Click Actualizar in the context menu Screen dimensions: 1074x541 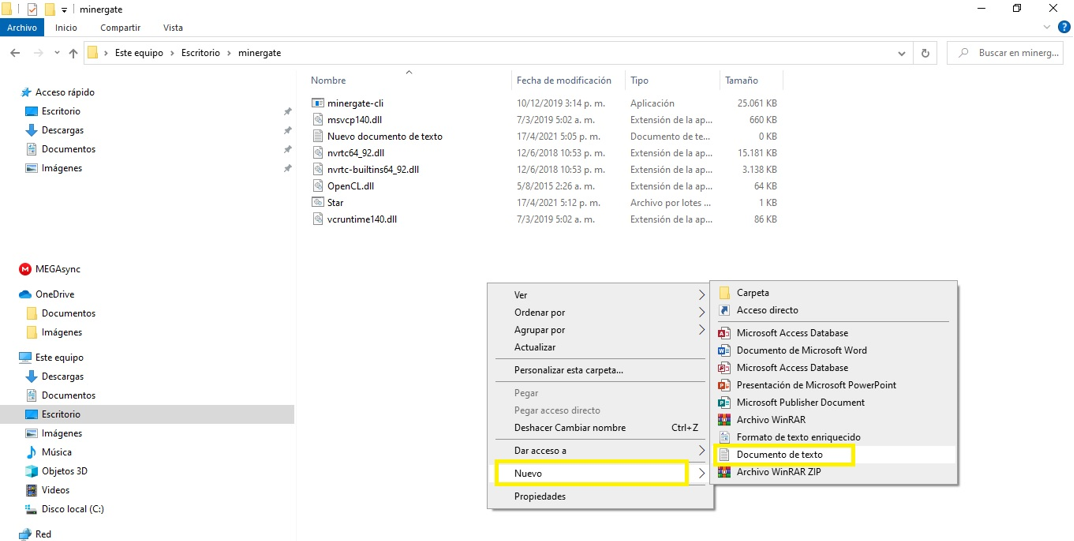[535, 347]
